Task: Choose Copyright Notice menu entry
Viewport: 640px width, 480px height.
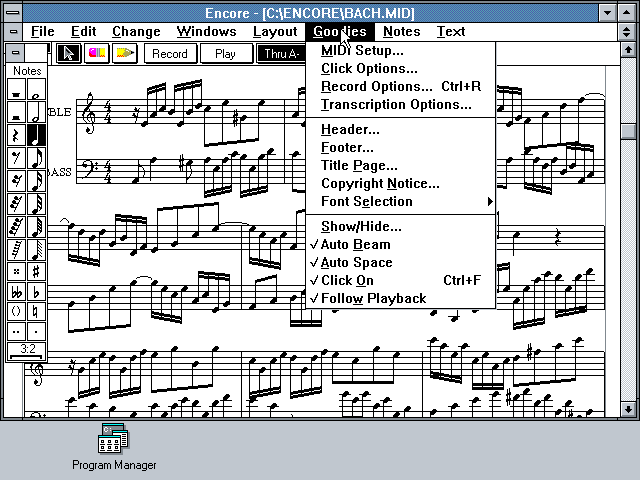Action: coord(400,183)
